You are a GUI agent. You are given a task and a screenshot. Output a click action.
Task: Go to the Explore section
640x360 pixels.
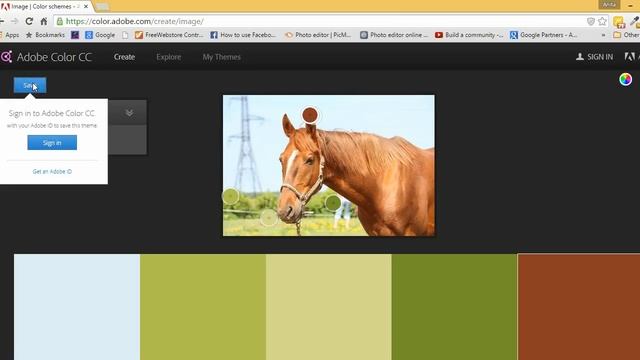tap(169, 57)
